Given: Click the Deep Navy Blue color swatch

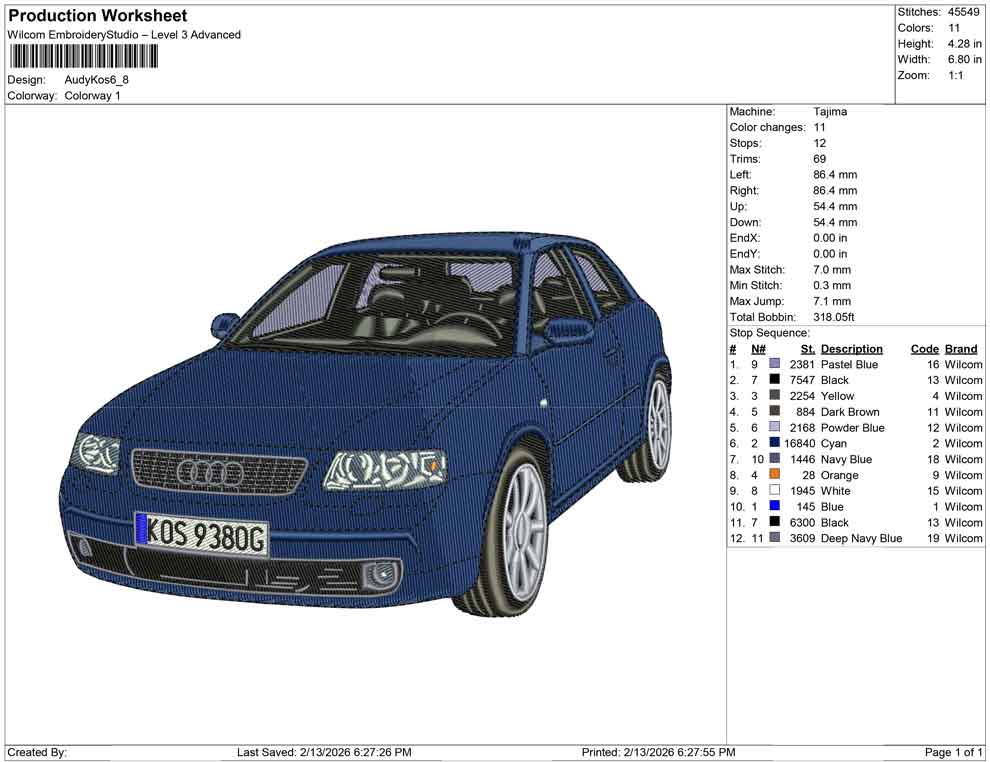Looking at the screenshot, I should coord(774,537).
